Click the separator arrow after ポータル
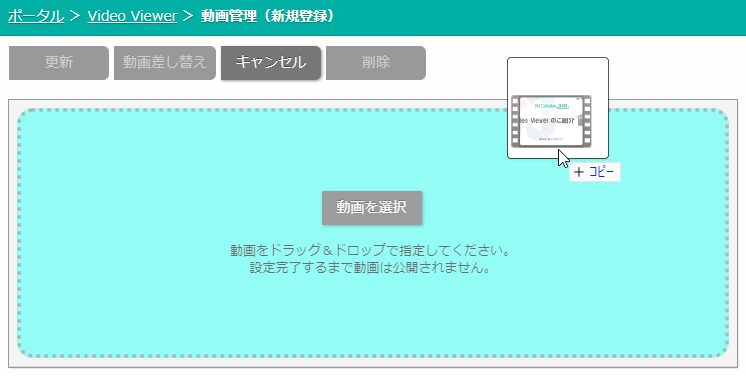The image size is (746, 376). (x=75, y=16)
